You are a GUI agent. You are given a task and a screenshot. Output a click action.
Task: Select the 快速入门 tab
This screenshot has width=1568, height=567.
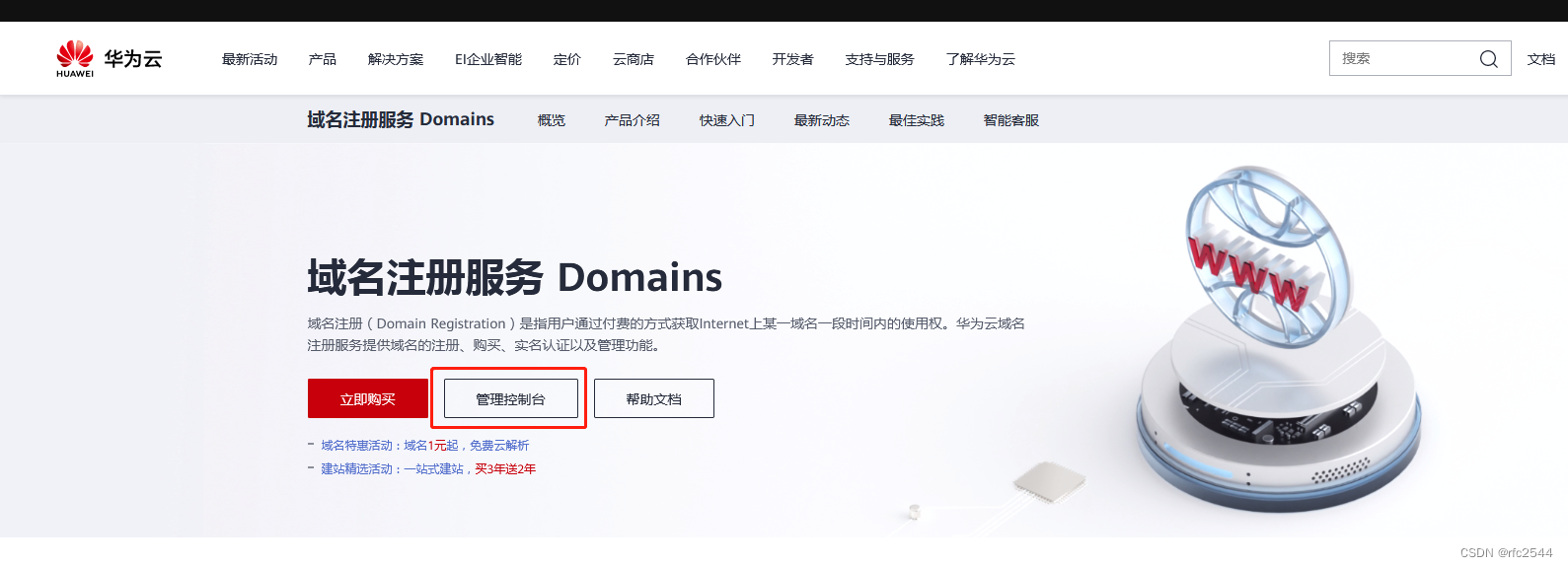click(x=727, y=120)
